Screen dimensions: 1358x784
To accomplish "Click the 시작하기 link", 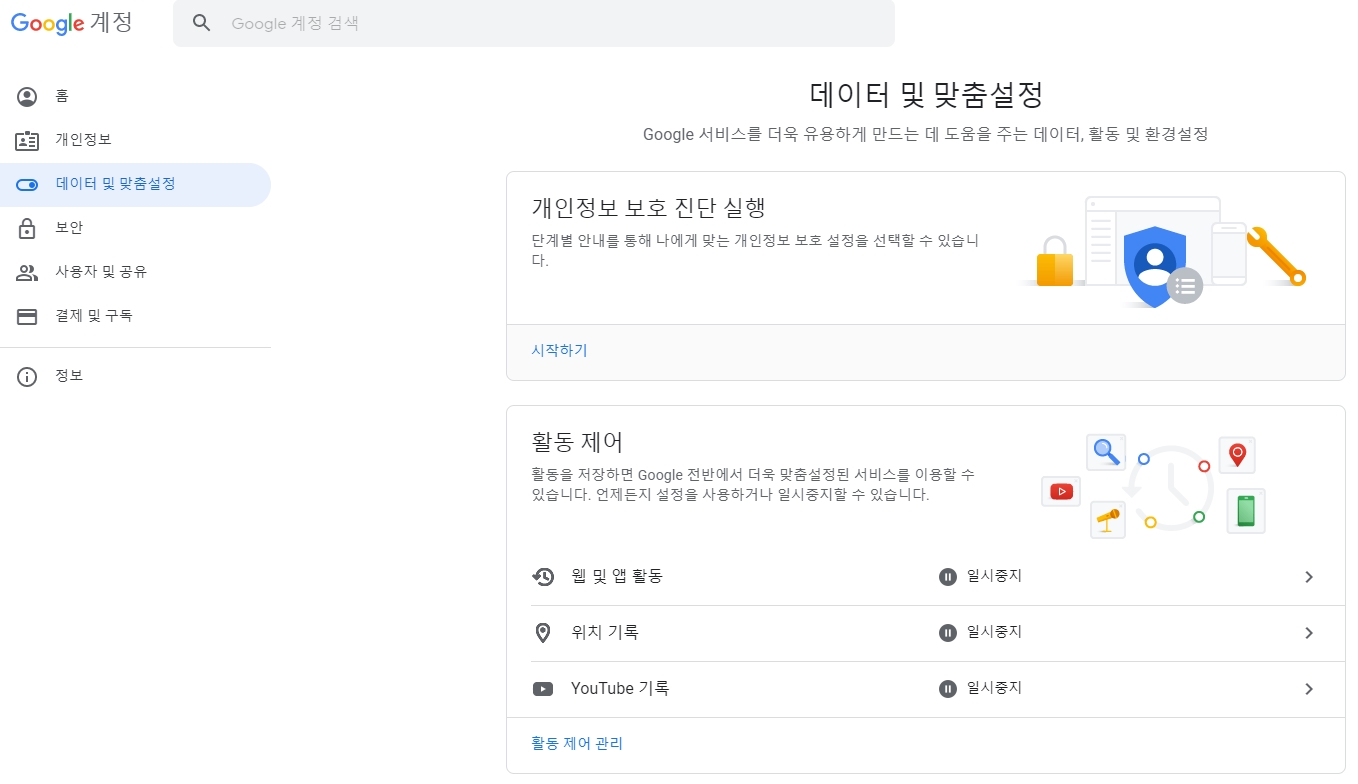I will (559, 351).
